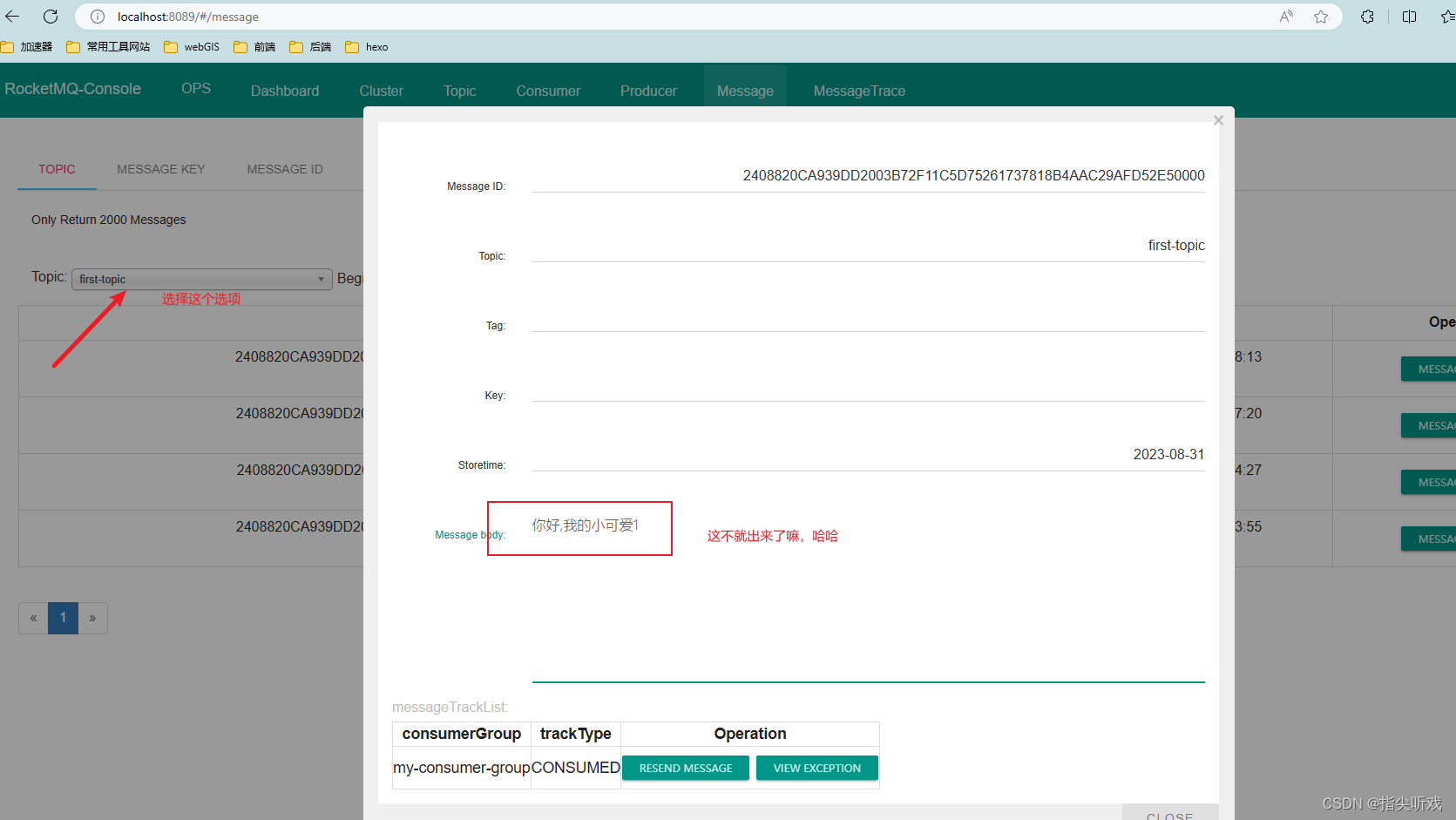Image resolution: width=1456 pixels, height=820 pixels.
Task: Go to previous page with « button
Action: click(x=33, y=618)
